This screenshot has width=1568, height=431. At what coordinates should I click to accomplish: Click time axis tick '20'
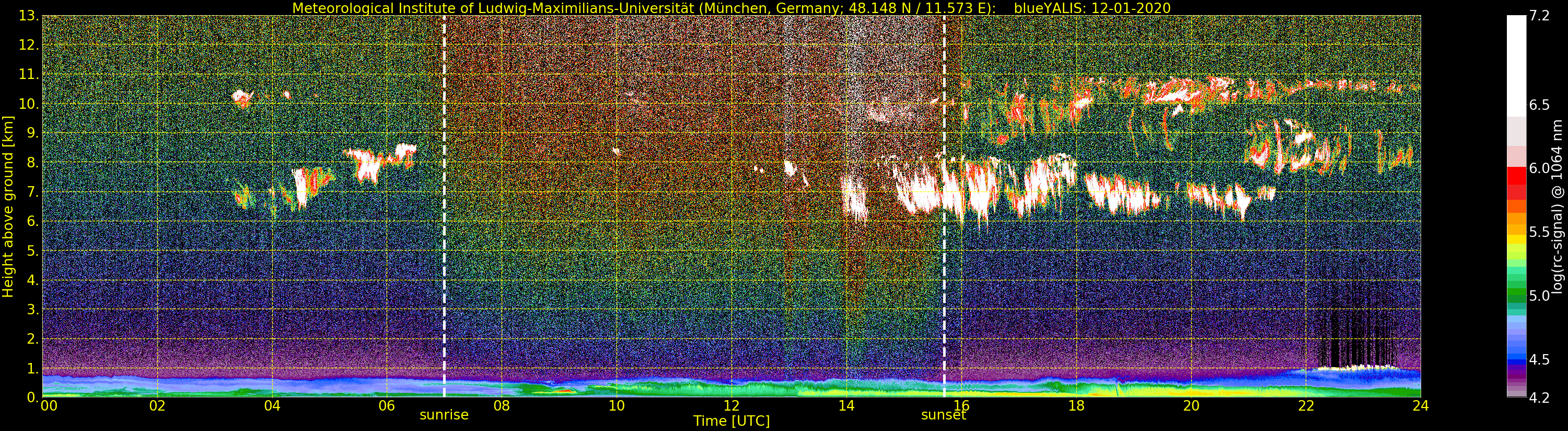point(1191,405)
